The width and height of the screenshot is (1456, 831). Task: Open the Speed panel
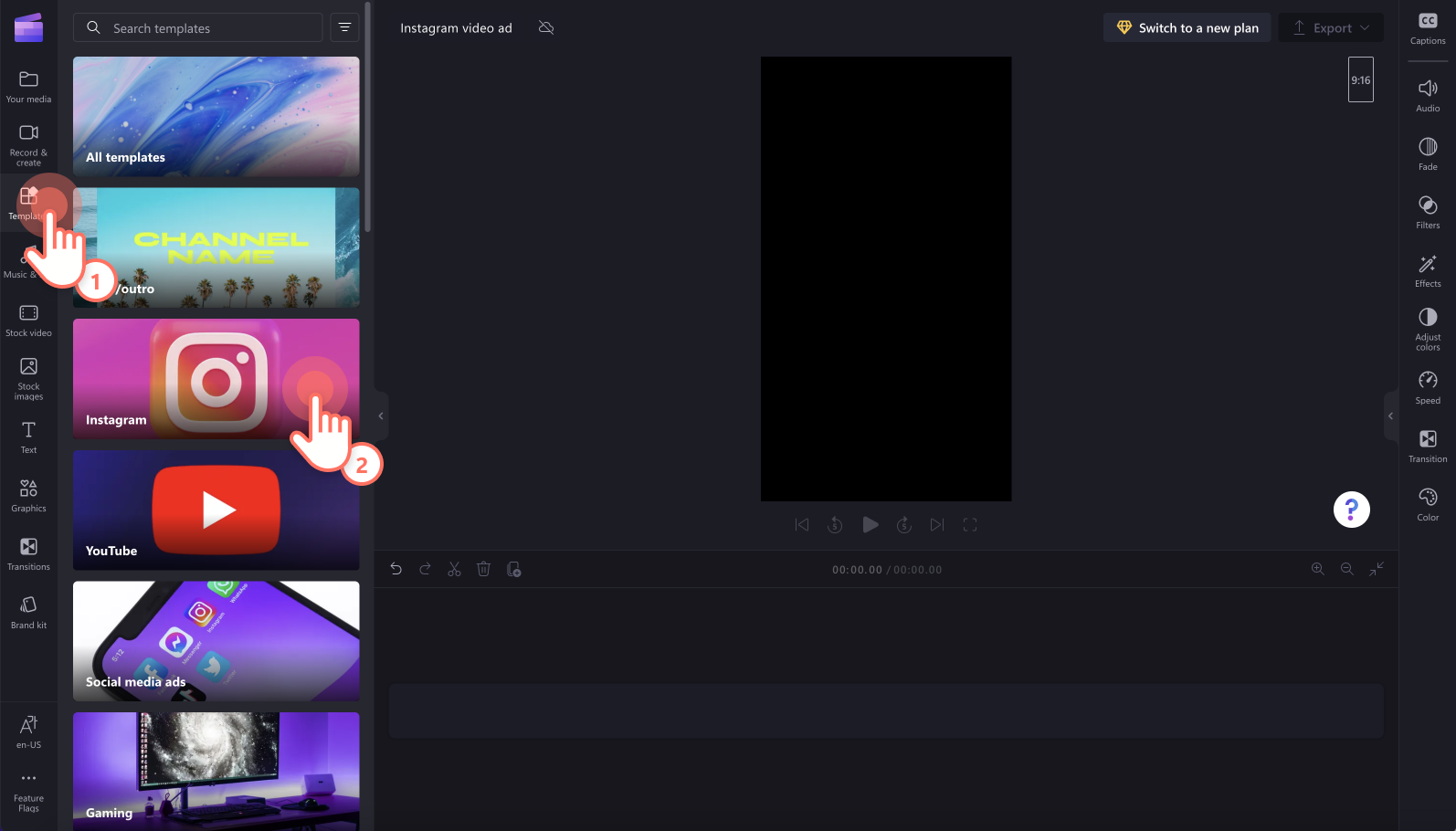point(1428,388)
